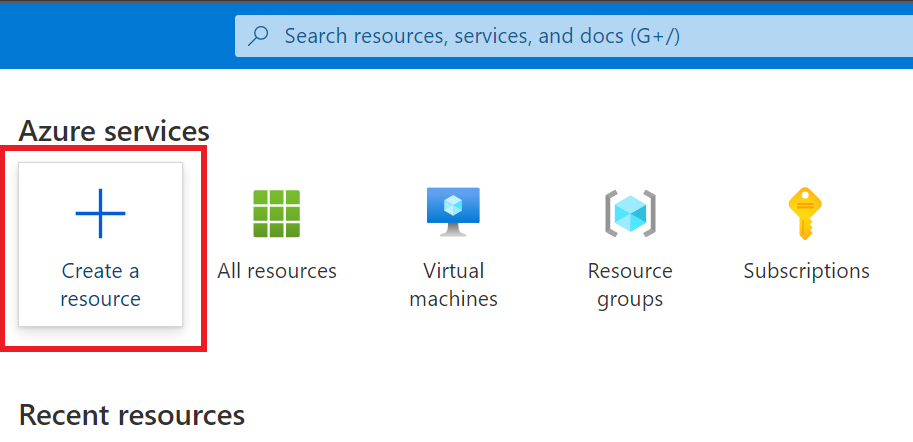Click the yellow Subscriptions key icon

click(805, 212)
